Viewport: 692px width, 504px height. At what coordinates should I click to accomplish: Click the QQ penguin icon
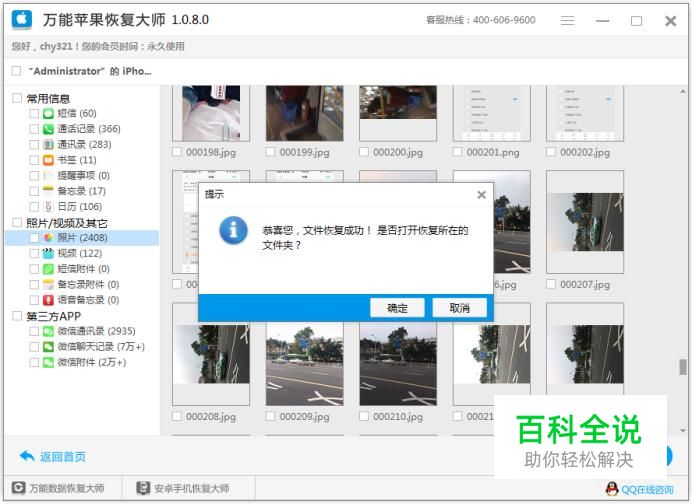click(612, 489)
